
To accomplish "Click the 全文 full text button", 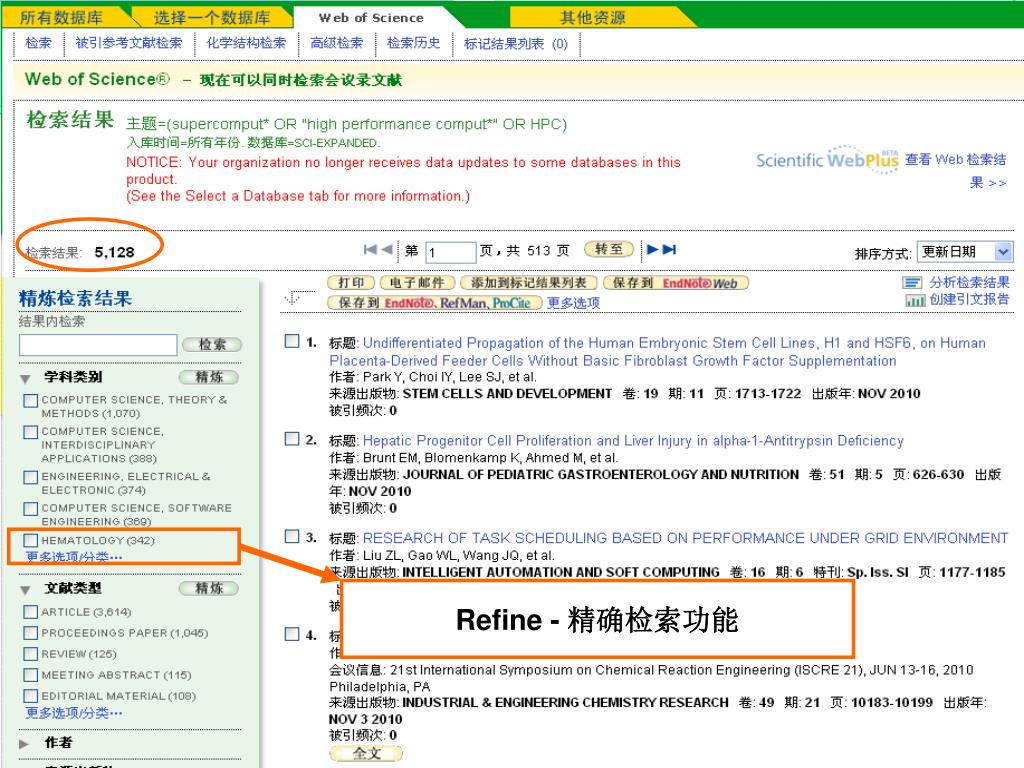I will coord(366,754).
